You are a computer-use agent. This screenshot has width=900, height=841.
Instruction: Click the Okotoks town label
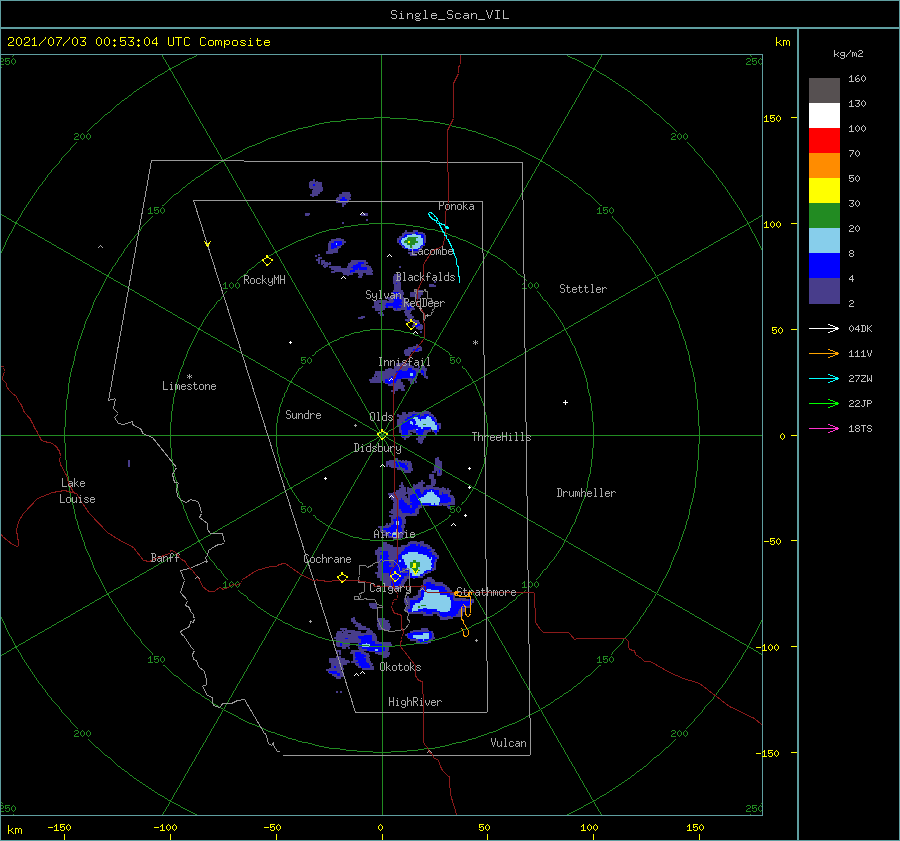click(400, 667)
